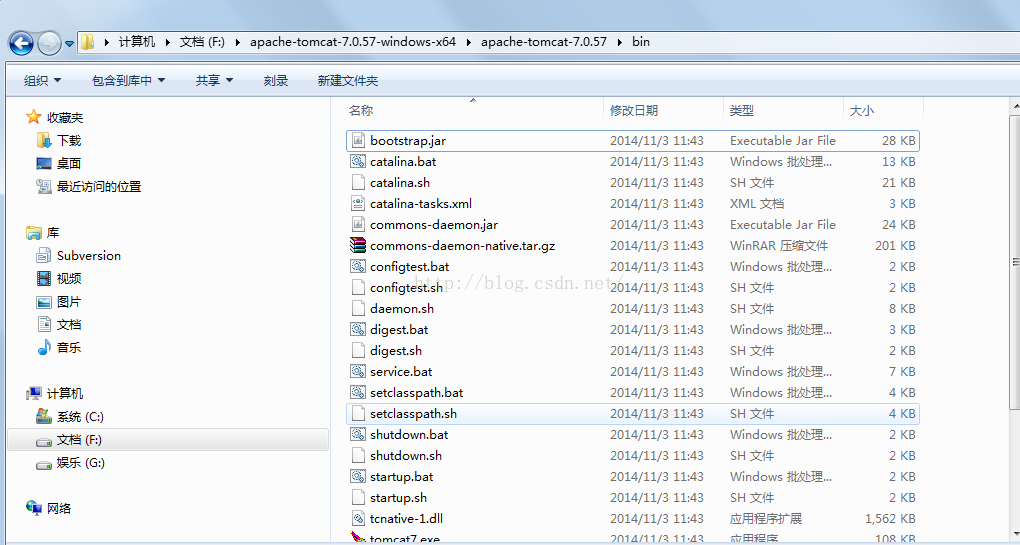
Task: Click the Forward navigation arrow button
Action: [x=49, y=44]
